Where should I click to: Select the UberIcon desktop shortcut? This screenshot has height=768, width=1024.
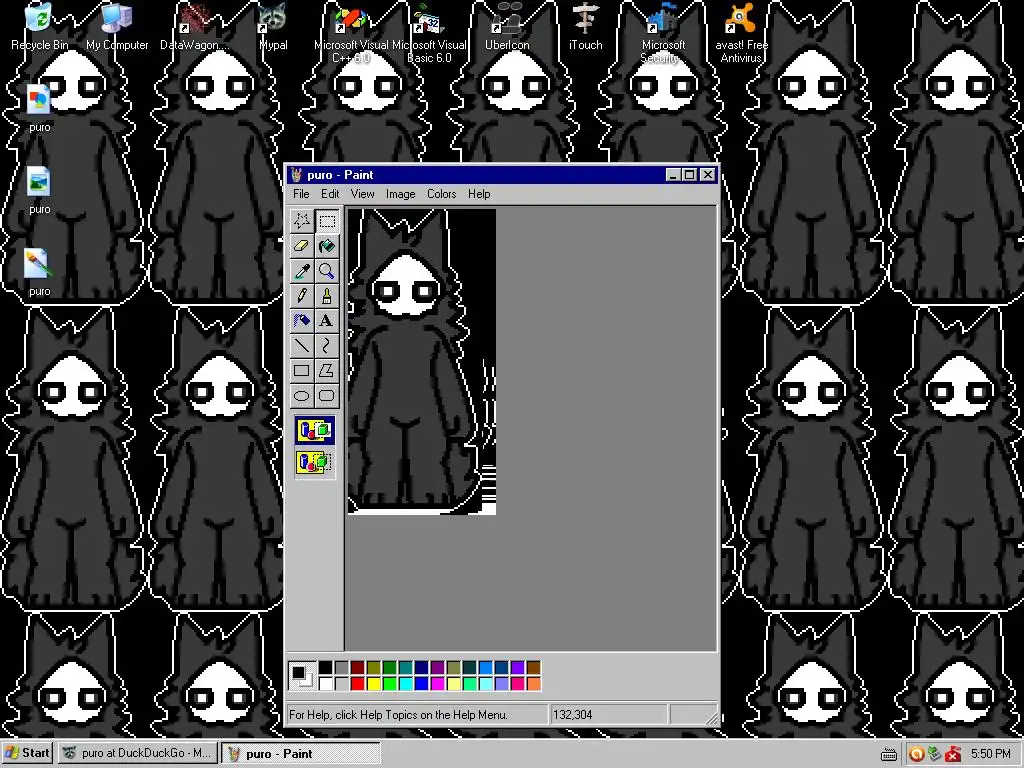click(507, 27)
